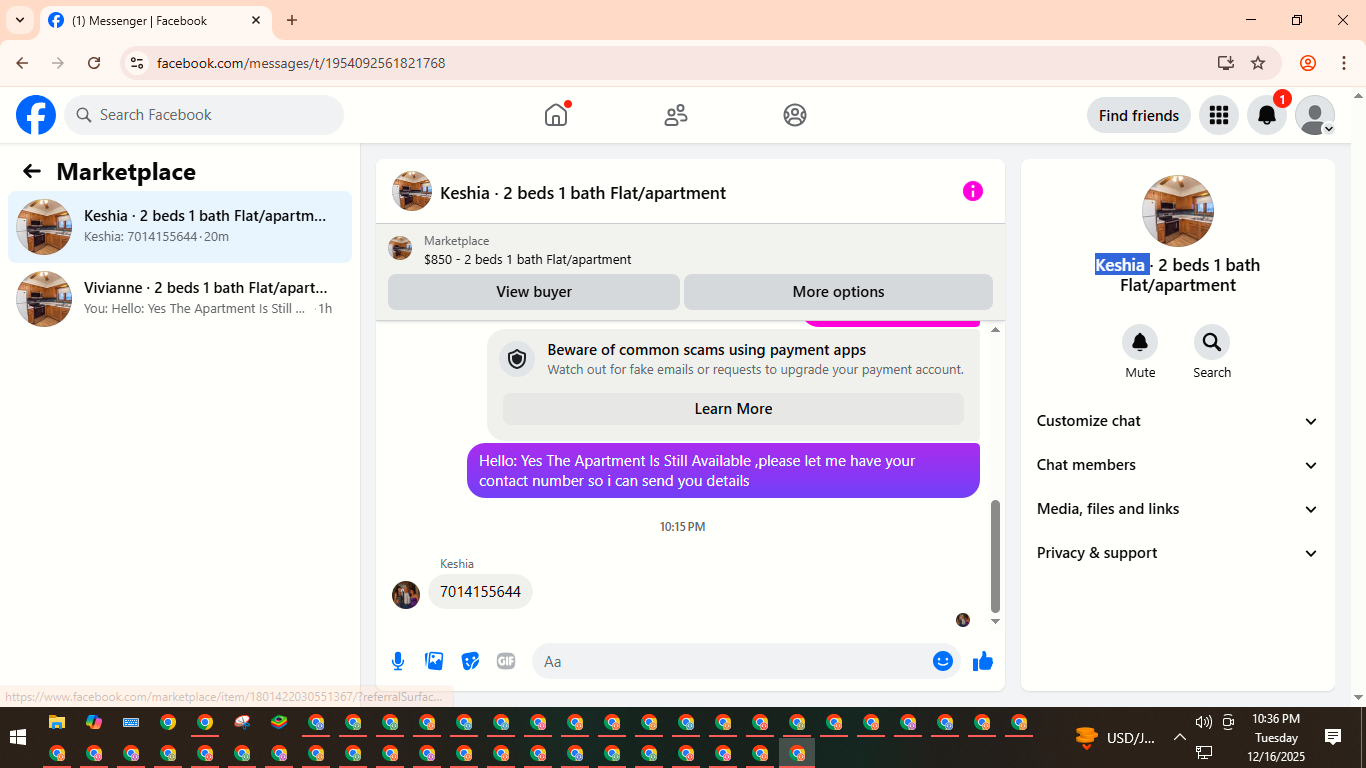The height and width of the screenshot is (768, 1366).
Task: Open the Keshia conversation in the list
Action: click(x=180, y=227)
